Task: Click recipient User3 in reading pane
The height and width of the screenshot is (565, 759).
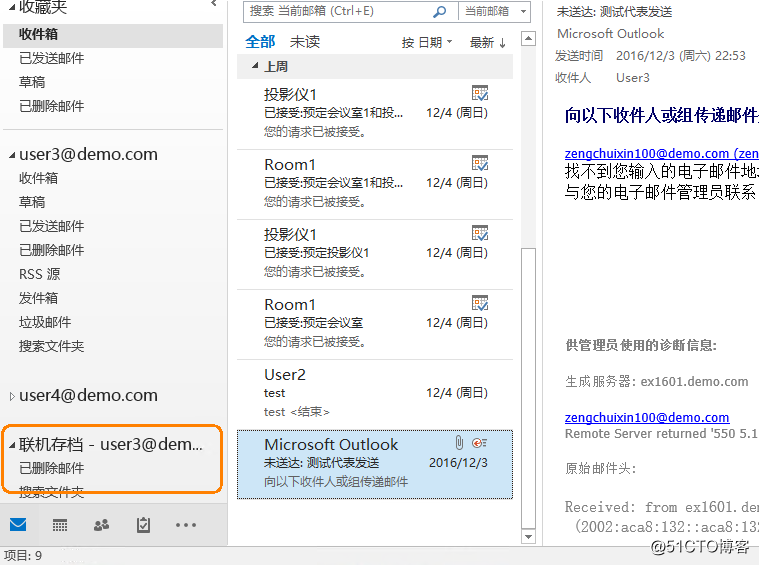Action: [x=633, y=78]
